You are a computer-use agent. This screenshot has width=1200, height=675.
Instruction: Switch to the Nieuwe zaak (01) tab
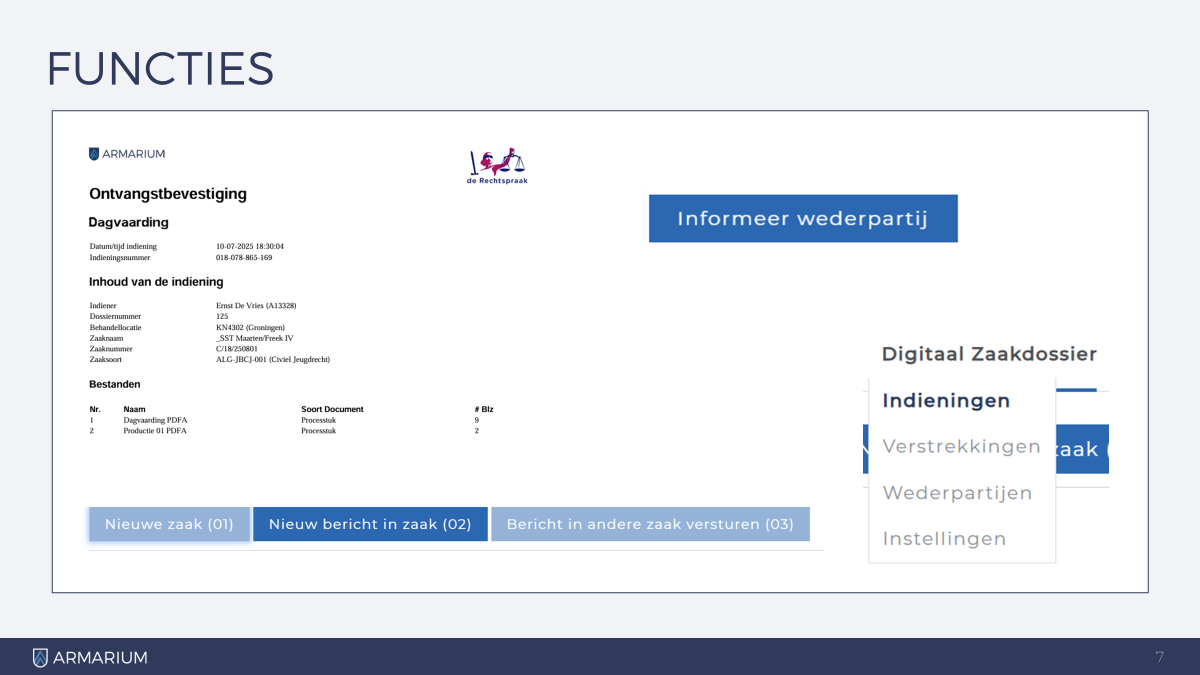[x=169, y=524]
